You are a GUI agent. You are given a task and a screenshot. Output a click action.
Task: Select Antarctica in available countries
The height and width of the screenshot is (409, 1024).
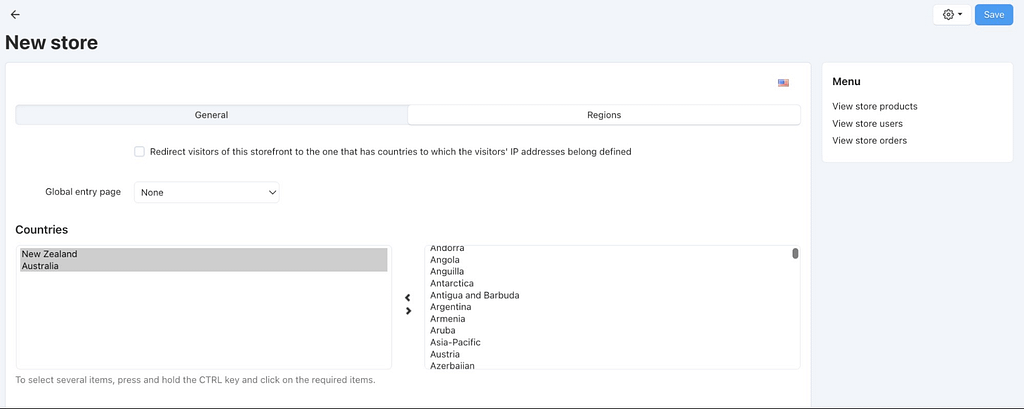click(x=452, y=284)
